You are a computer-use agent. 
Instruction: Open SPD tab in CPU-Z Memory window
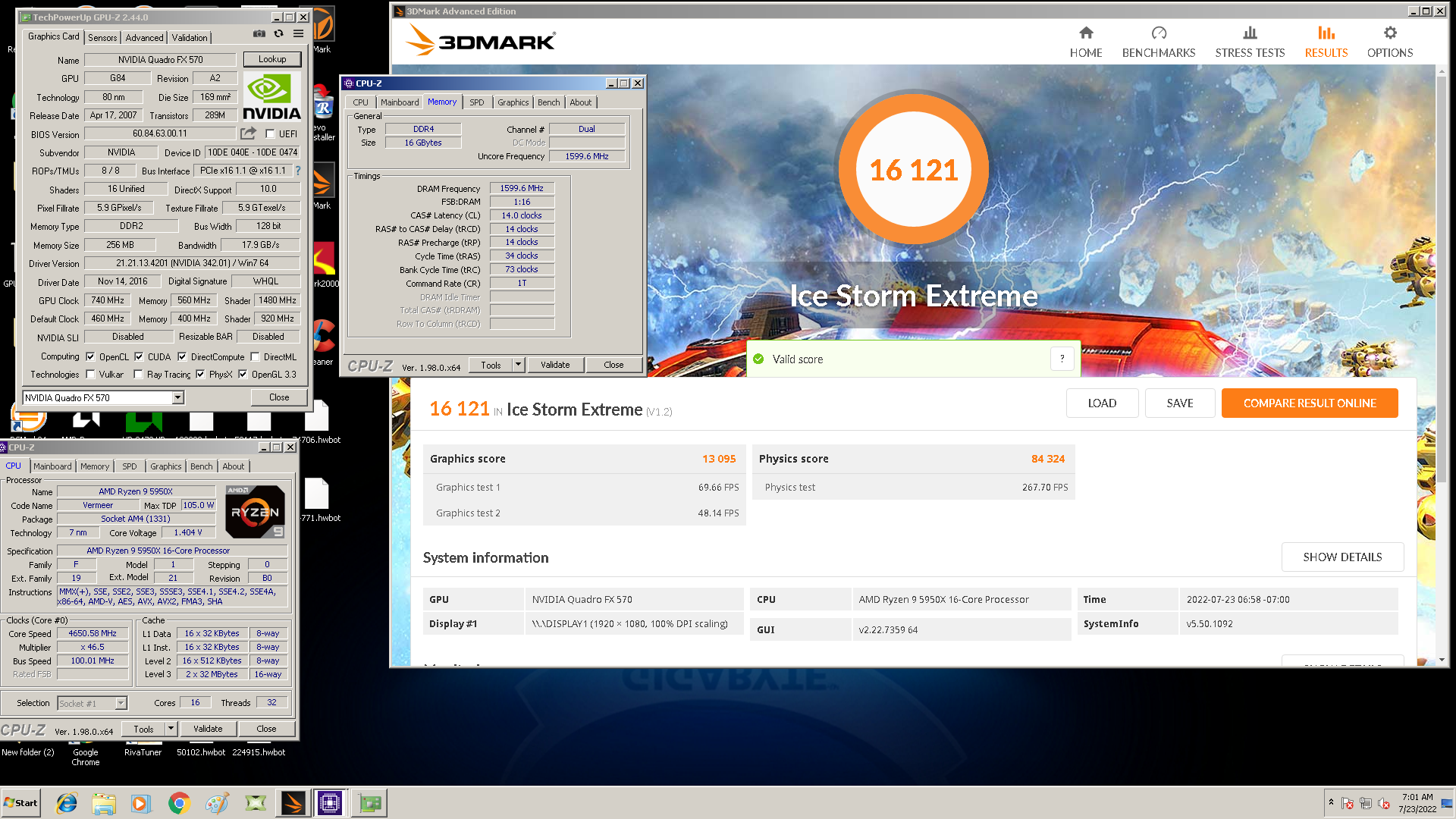pos(476,102)
